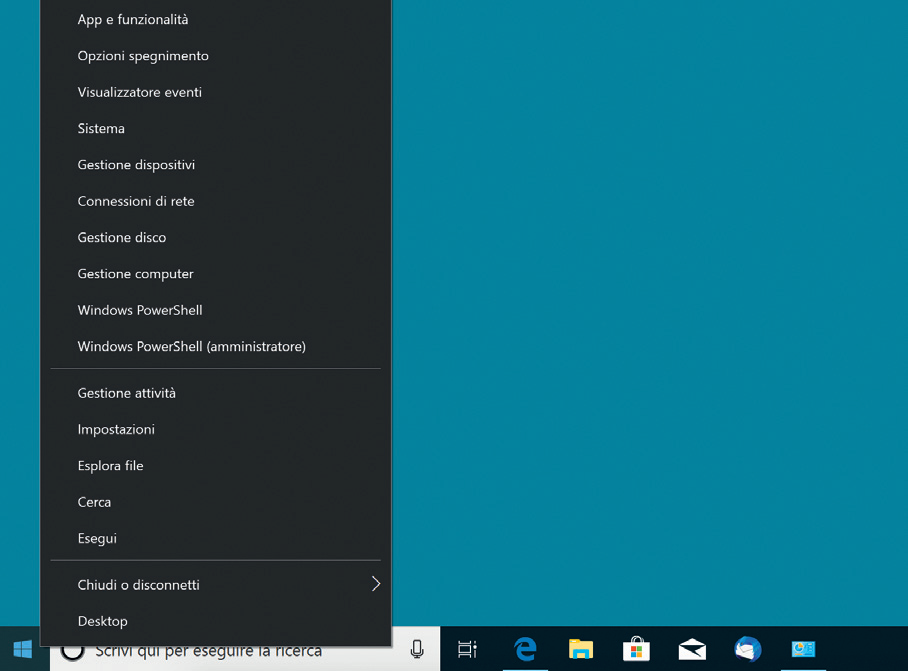Open Impostazioni from menu
Viewport: 908px width, 671px height.
click(x=215, y=430)
